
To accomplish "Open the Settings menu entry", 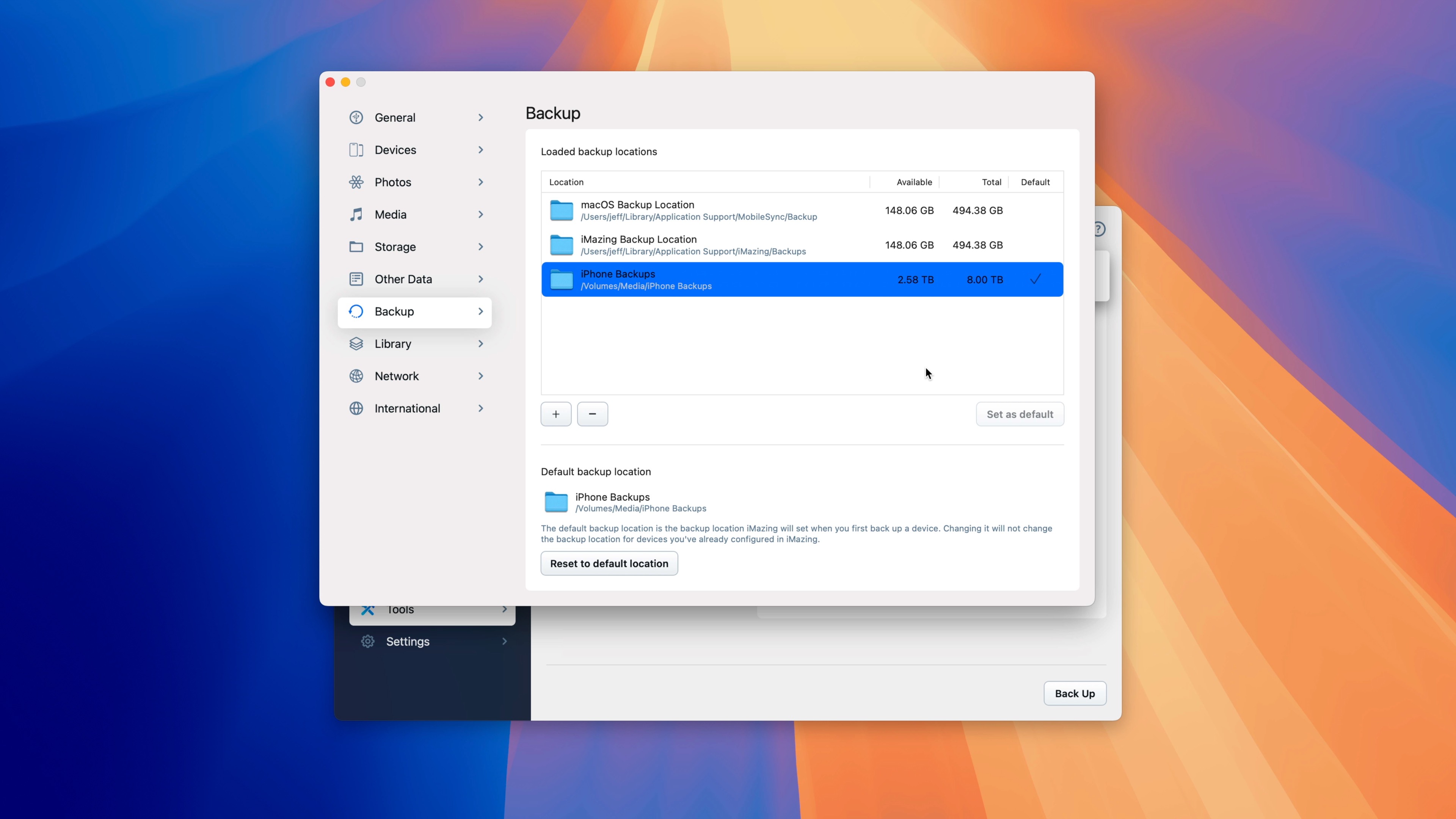I will click(x=408, y=642).
